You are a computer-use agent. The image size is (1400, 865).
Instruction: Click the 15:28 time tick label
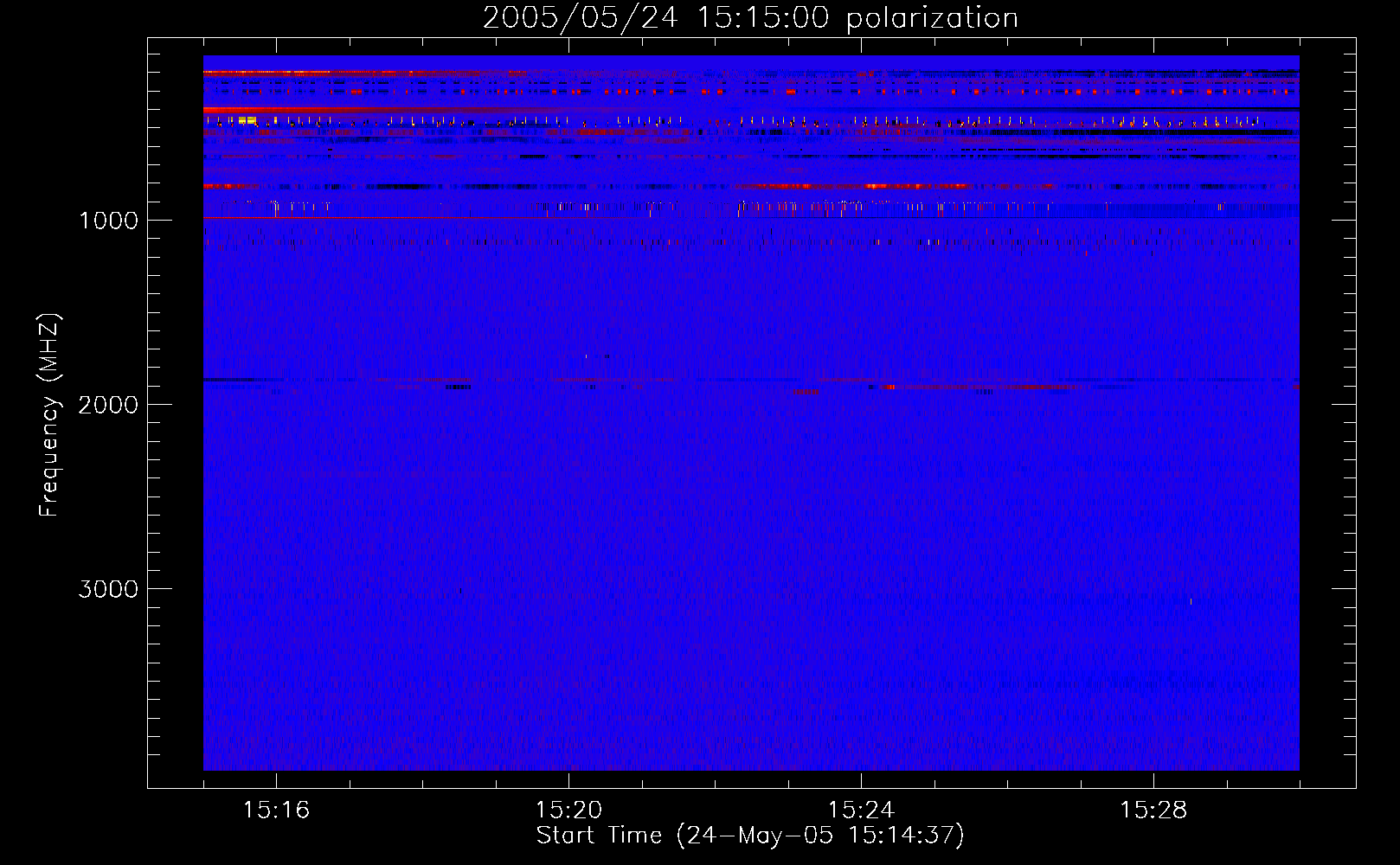(1153, 811)
